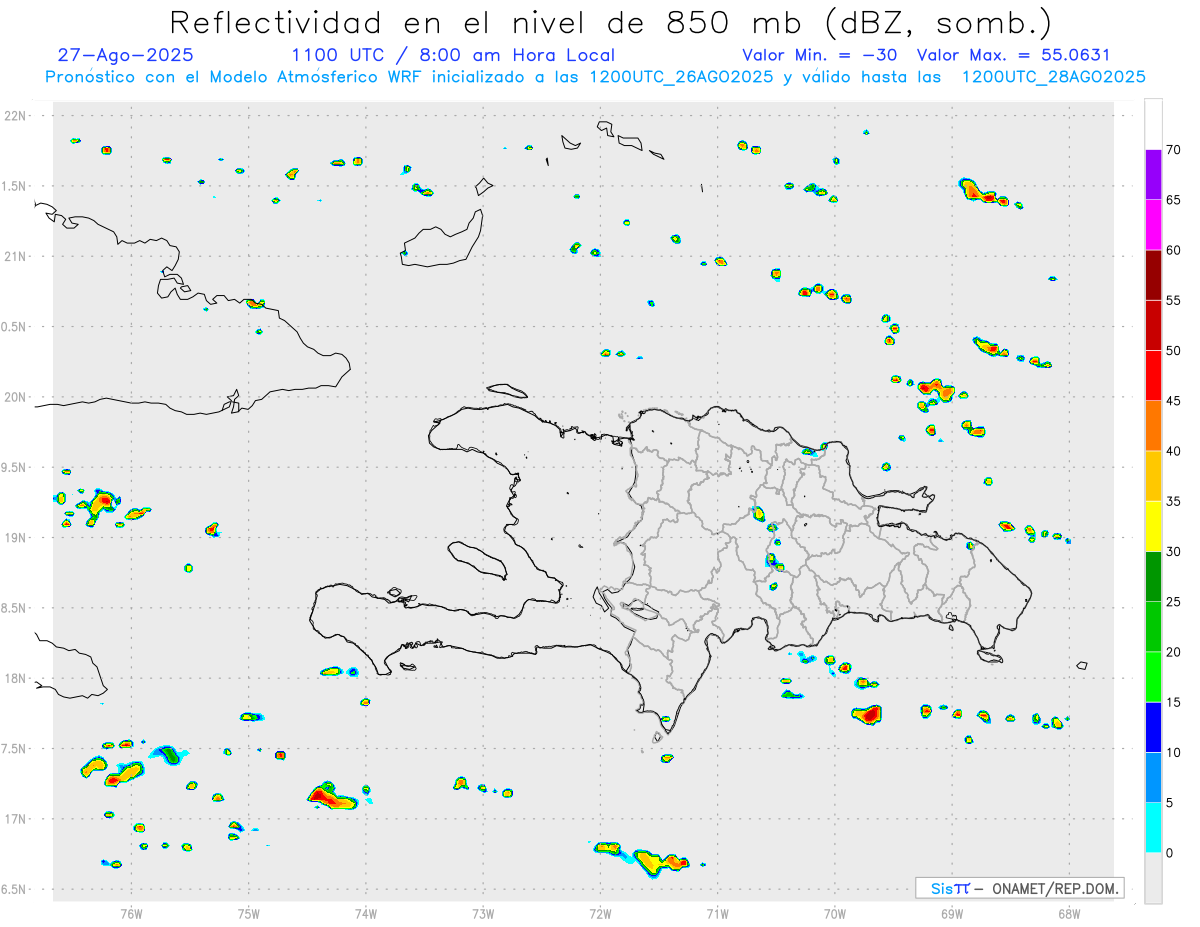Click the cyan 0–5 dBZ colorbar segment
This screenshot has width=1200, height=927.
1153,828
